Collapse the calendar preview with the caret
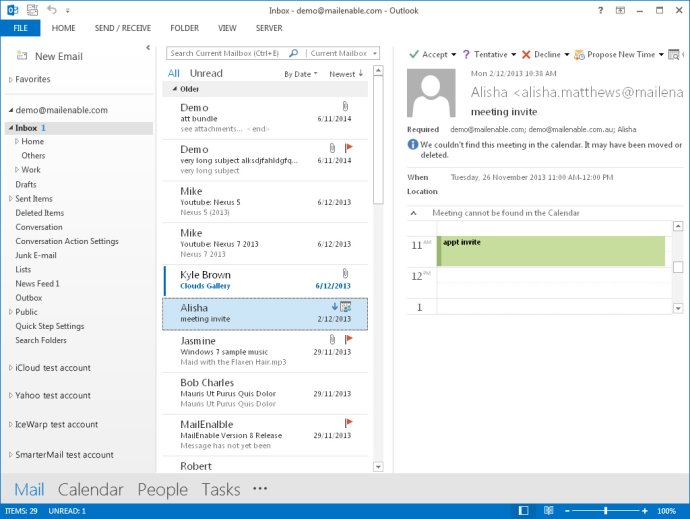The width and height of the screenshot is (690, 519). click(x=413, y=213)
